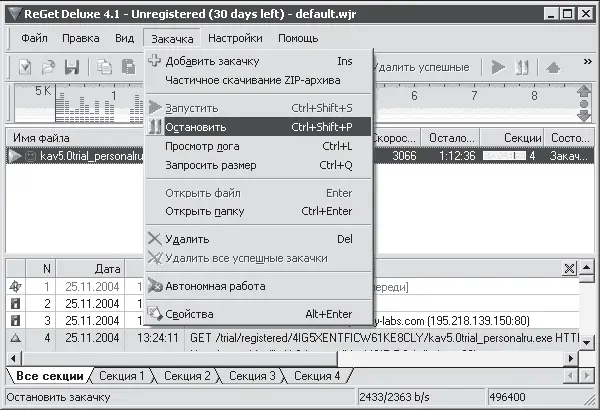Sort by the Секции column header
The width and height of the screenshot is (600, 410).
click(523, 137)
